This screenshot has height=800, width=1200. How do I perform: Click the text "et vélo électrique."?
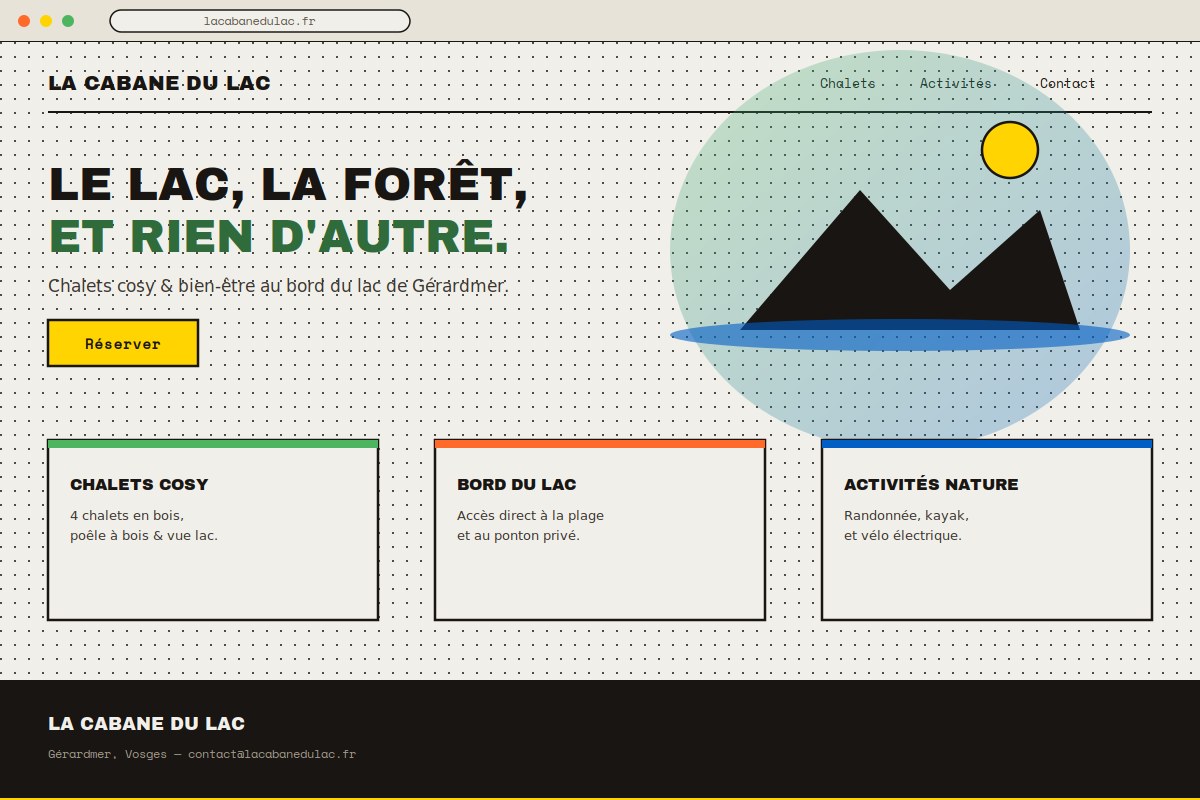(903, 535)
